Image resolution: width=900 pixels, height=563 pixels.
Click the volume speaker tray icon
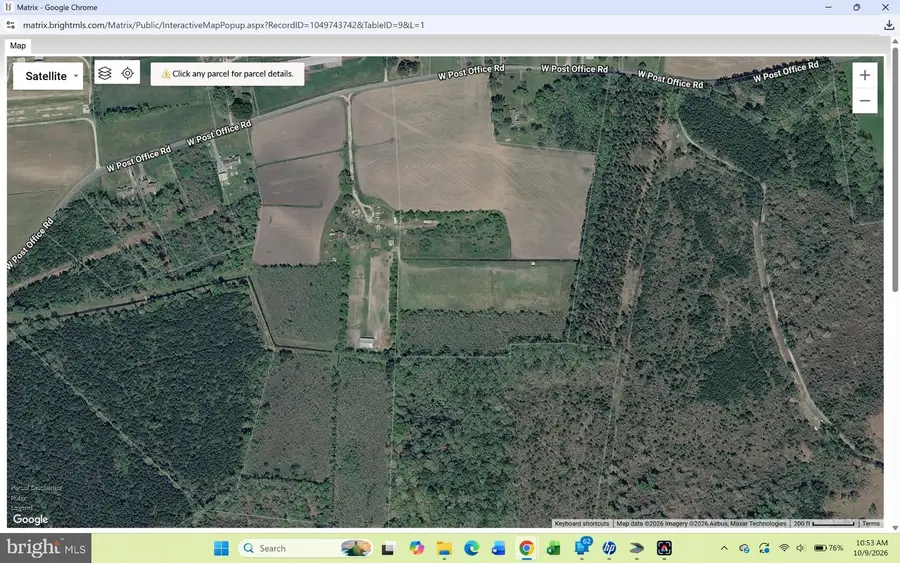click(x=801, y=548)
